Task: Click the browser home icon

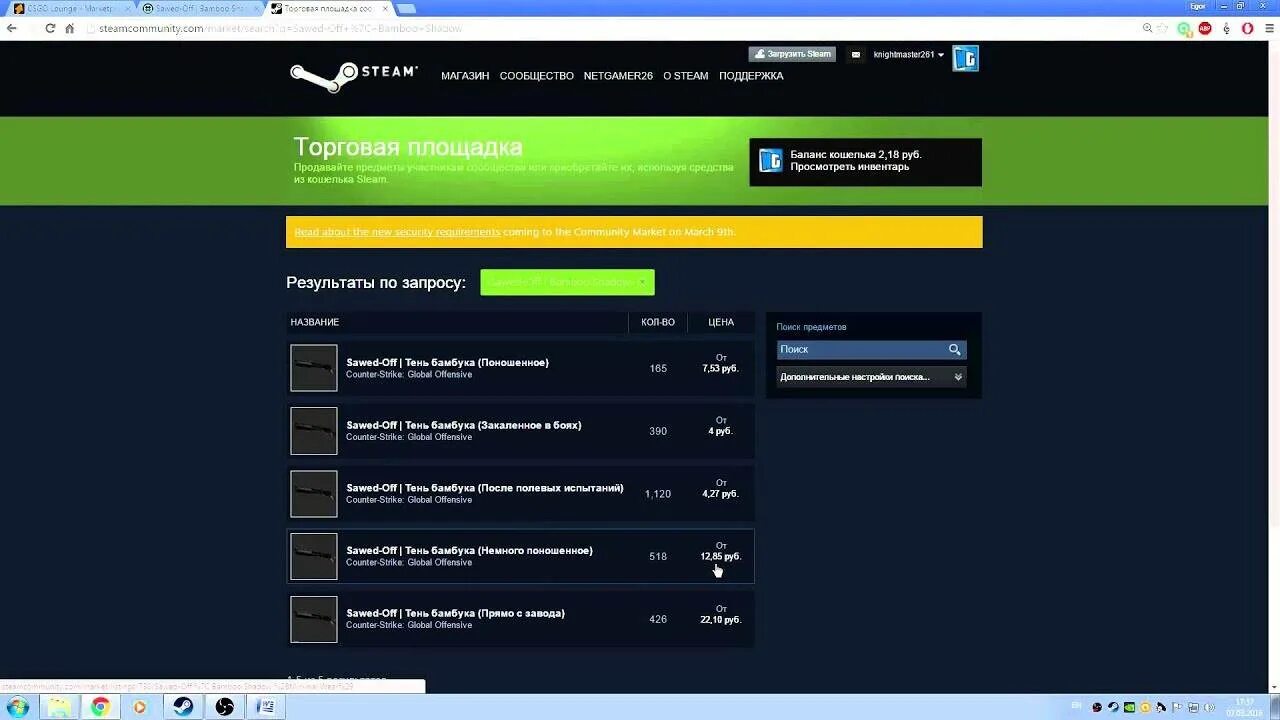Action: (x=70, y=28)
